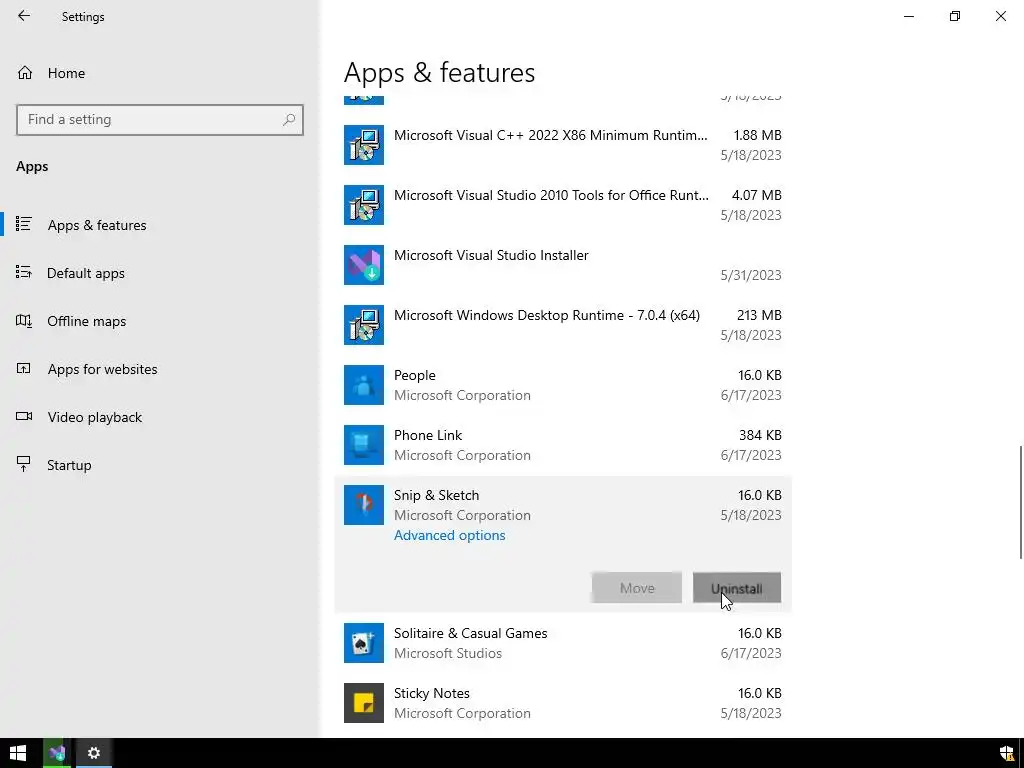Screen dimensions: 1024x768
Task: Click the 384 KB size value
Action: (x=760, y=436)
